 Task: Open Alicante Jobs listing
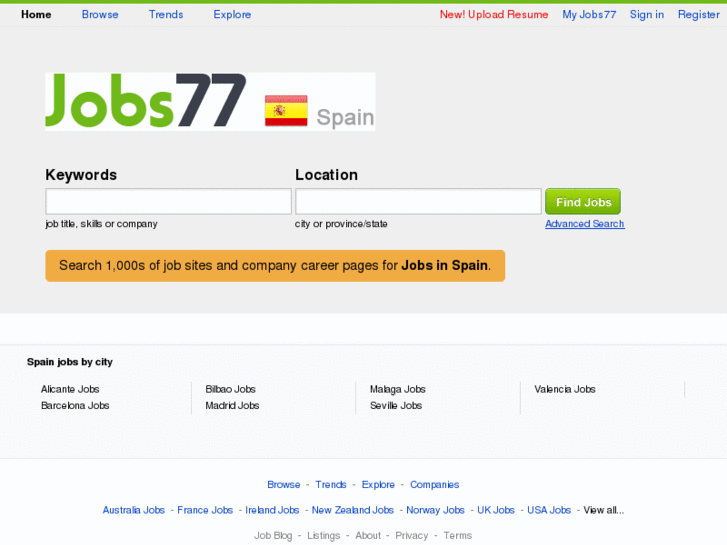point(70,389)
